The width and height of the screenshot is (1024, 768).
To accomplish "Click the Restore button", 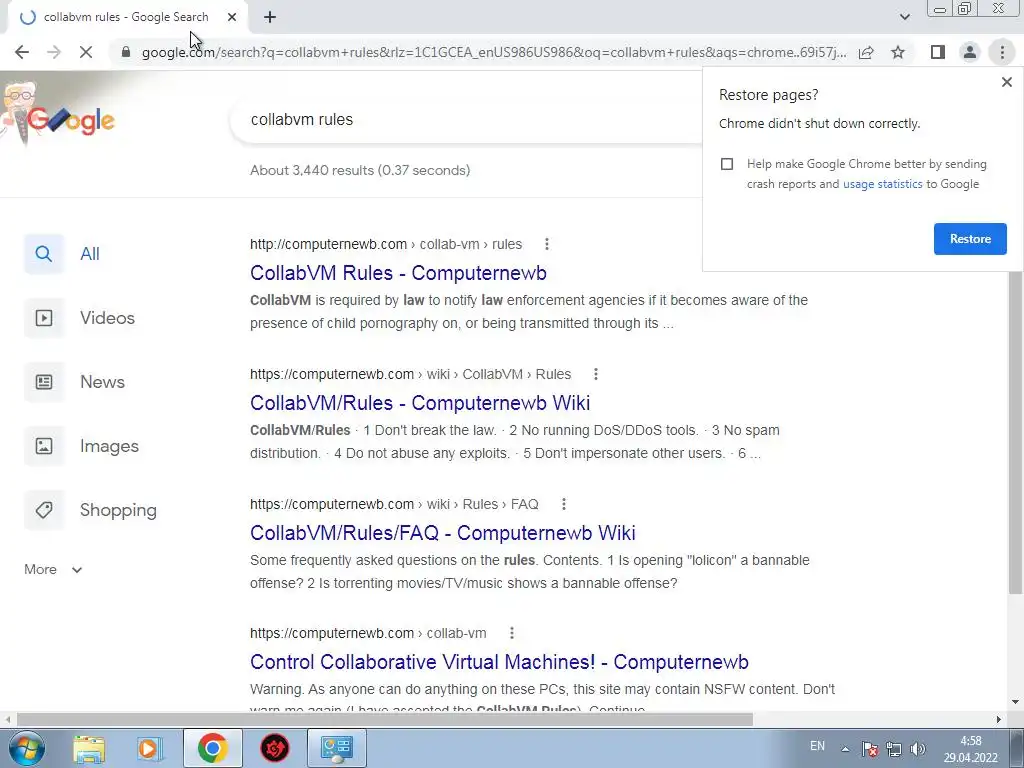I will pos(970,239).
